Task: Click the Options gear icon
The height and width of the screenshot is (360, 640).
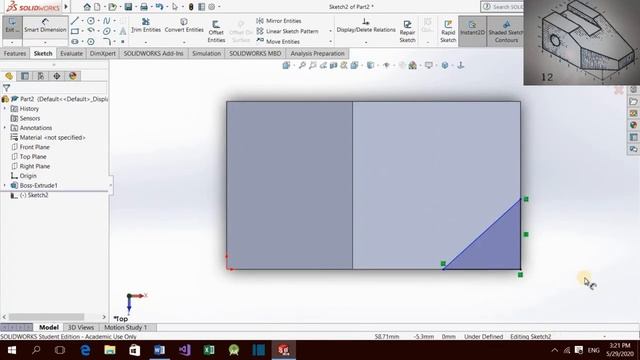Action: coord(211,7)
